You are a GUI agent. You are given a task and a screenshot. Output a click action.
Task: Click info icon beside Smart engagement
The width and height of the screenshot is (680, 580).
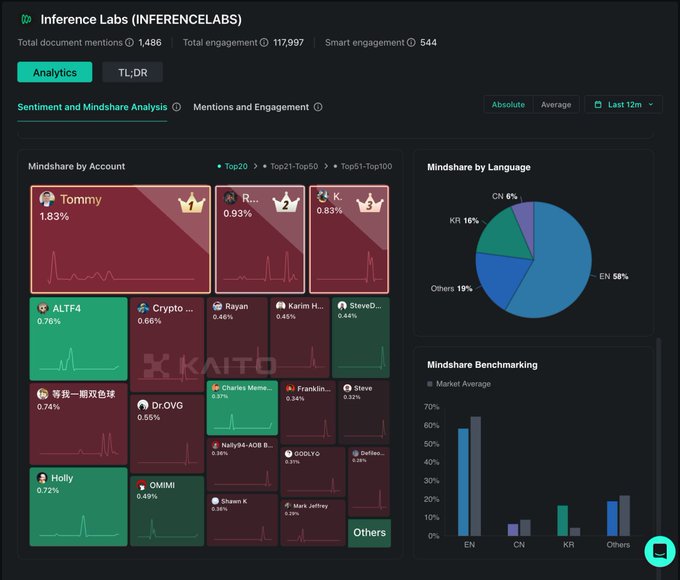pyautogui.click(x=411, y=43)
